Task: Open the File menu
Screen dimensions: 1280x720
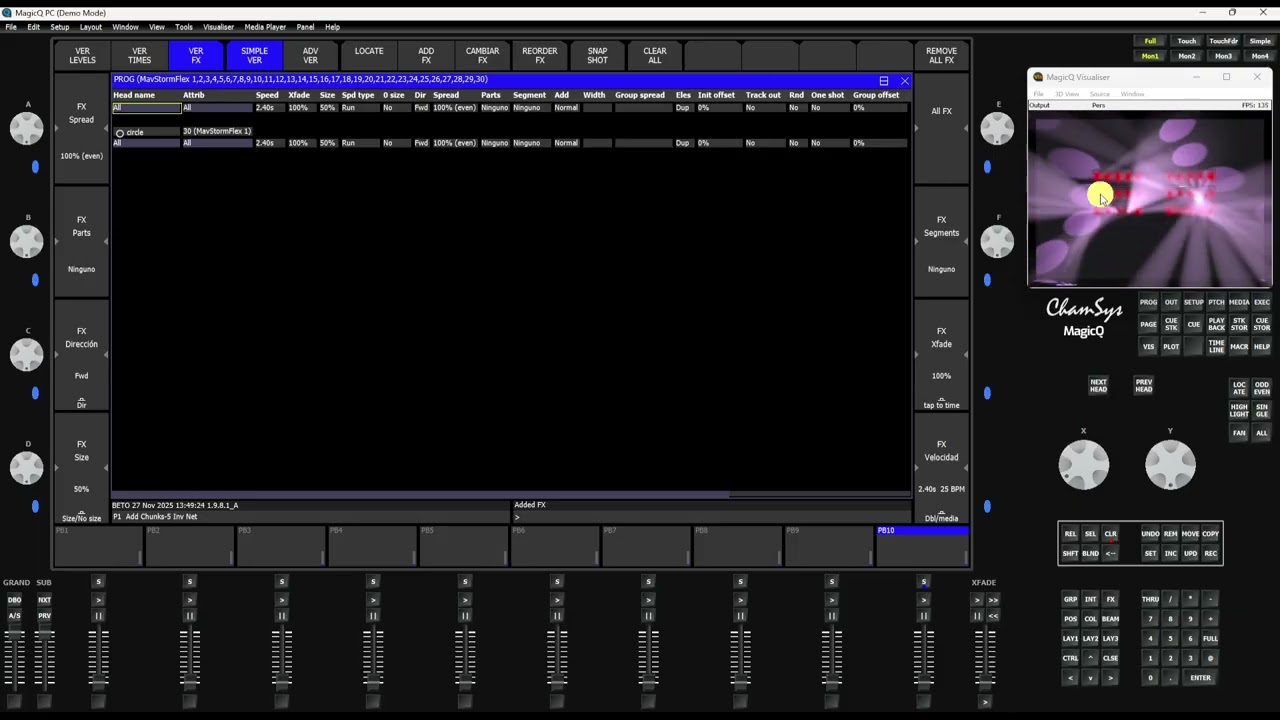Action: 11,27
